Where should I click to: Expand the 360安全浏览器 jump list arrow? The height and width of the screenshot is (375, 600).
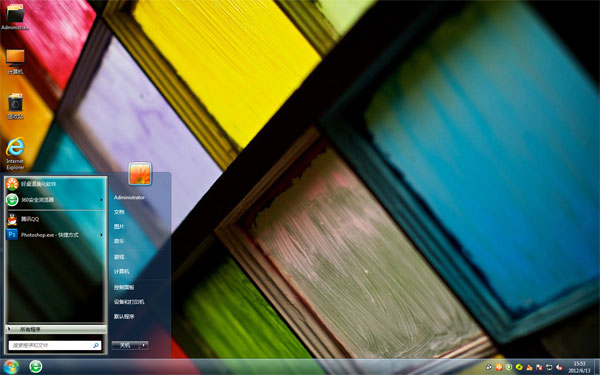[x=101, y=200]
